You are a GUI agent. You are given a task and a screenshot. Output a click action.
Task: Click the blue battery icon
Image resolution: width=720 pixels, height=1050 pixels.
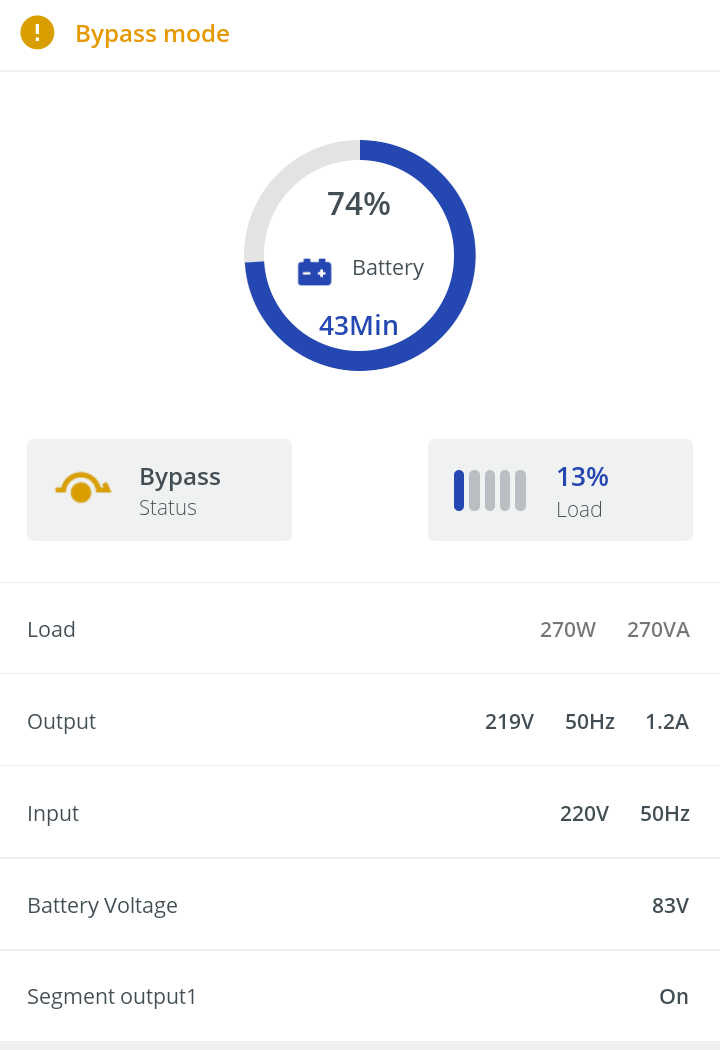click(315, 271)
